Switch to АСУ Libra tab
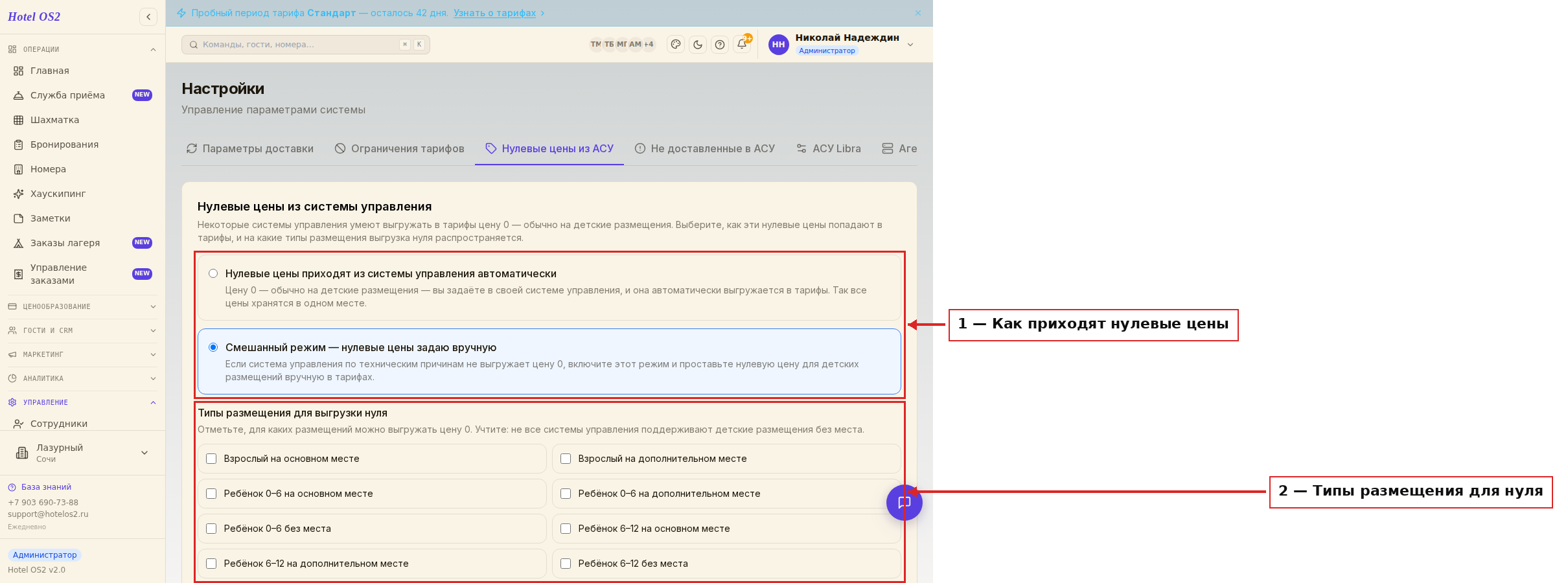Image resolution: width=1568 pixels, height=583 pixels. (x=829, y=148)
